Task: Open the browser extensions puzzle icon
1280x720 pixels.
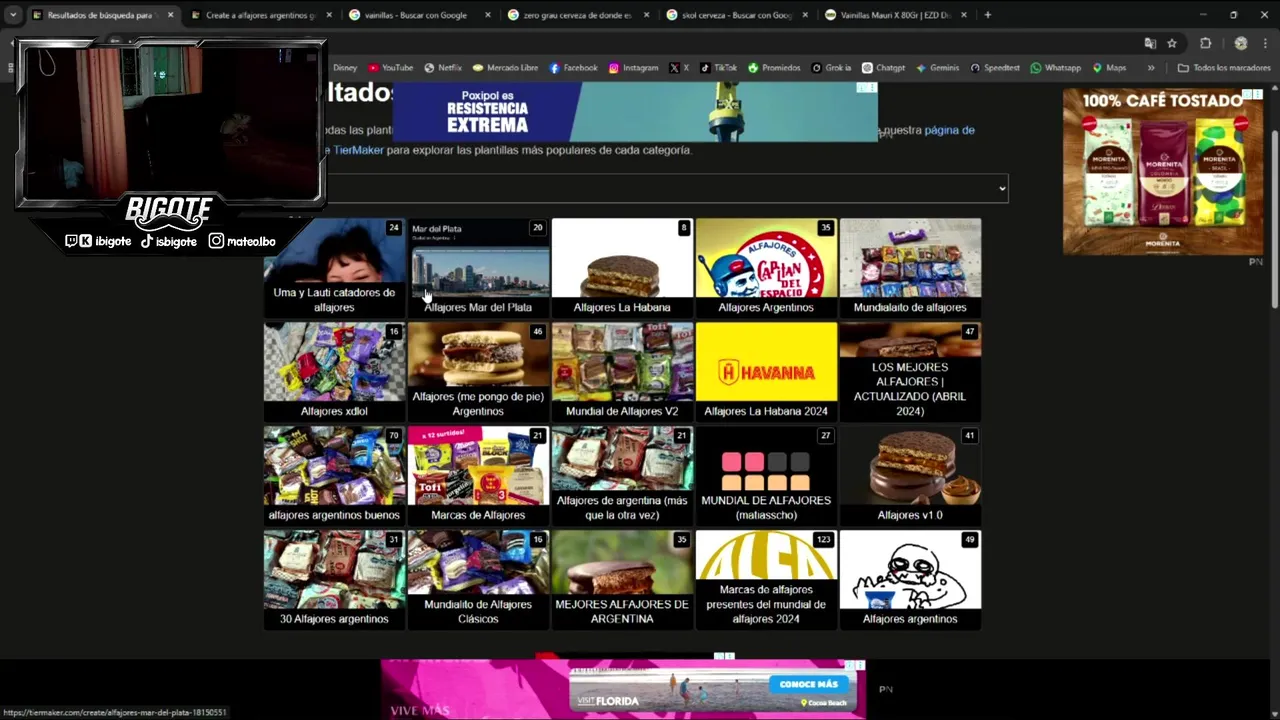Action: coord(1206,43)
